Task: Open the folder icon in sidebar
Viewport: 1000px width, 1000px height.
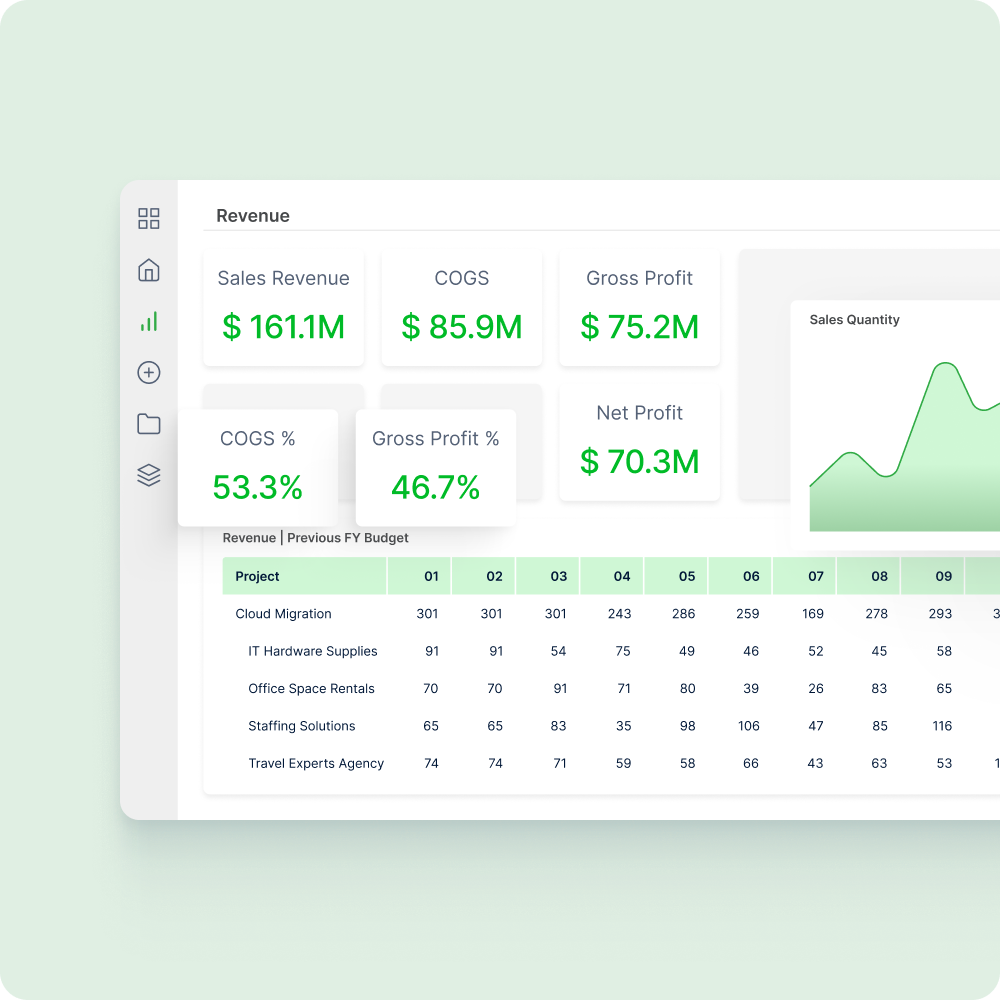Action: click(x=149, y=424)
